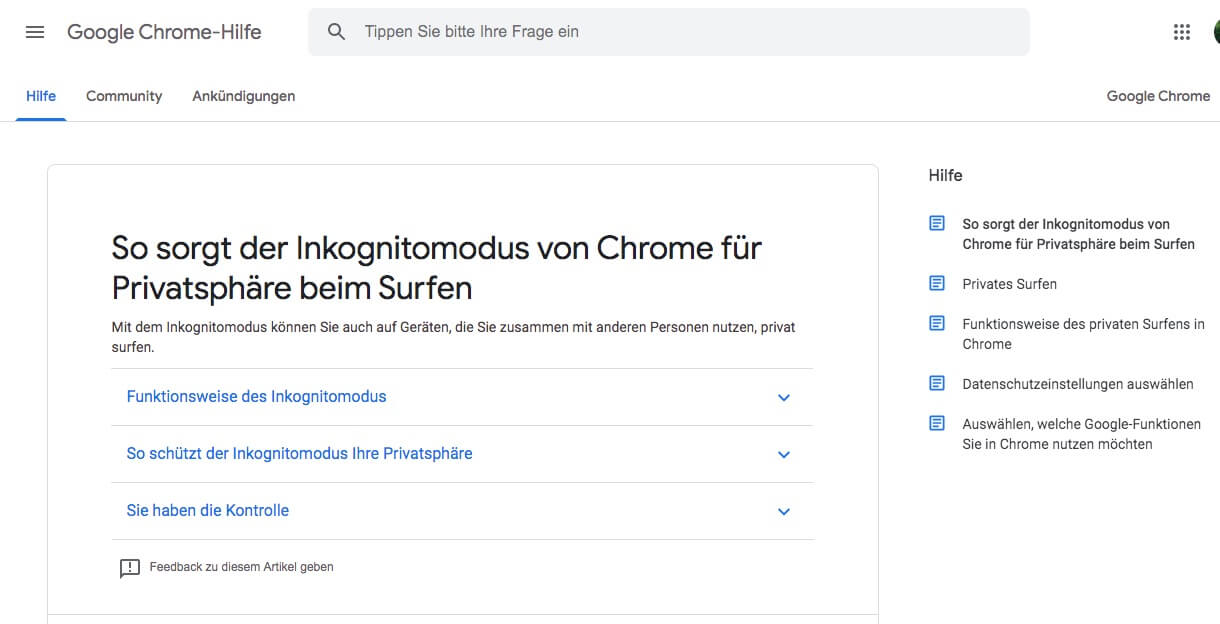Click the Google Chrome-Hilfe title

(x=164, y=32)
